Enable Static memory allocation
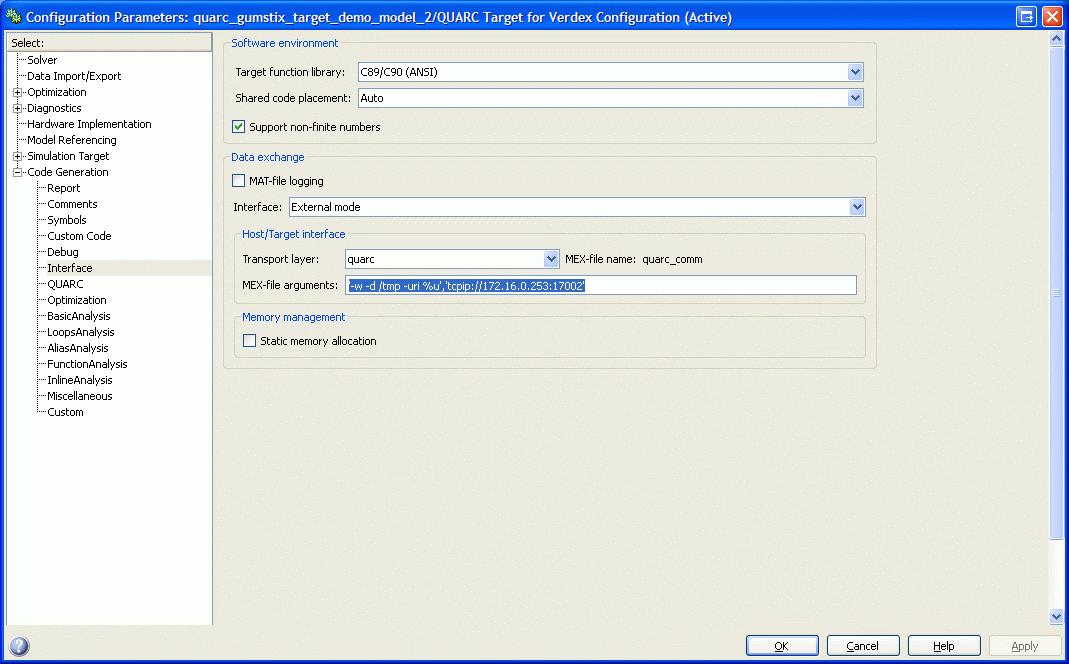This screenshot has width=1069, height=664. [x=249, y=340]
